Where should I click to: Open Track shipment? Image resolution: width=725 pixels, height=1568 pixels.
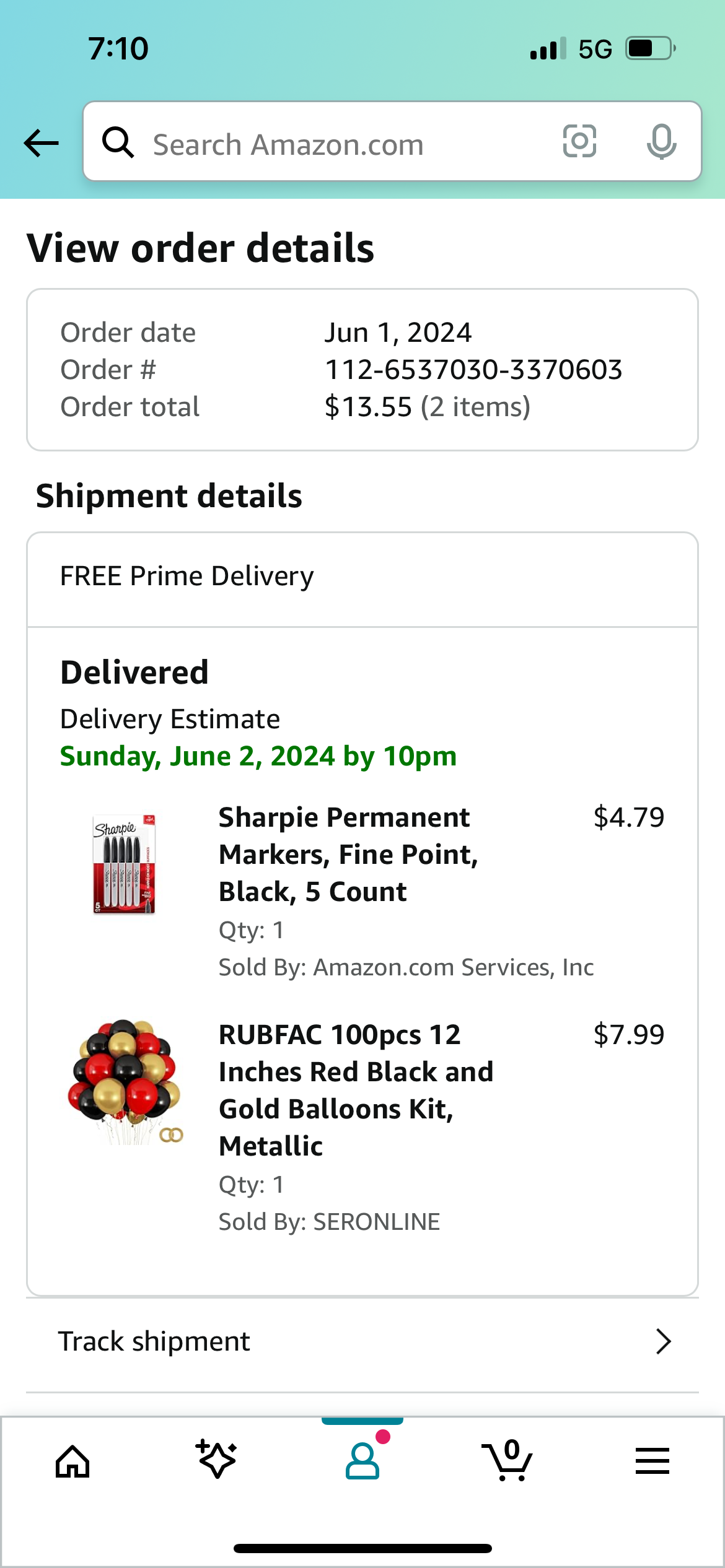pyautogui.click(x=154, y=1341)
